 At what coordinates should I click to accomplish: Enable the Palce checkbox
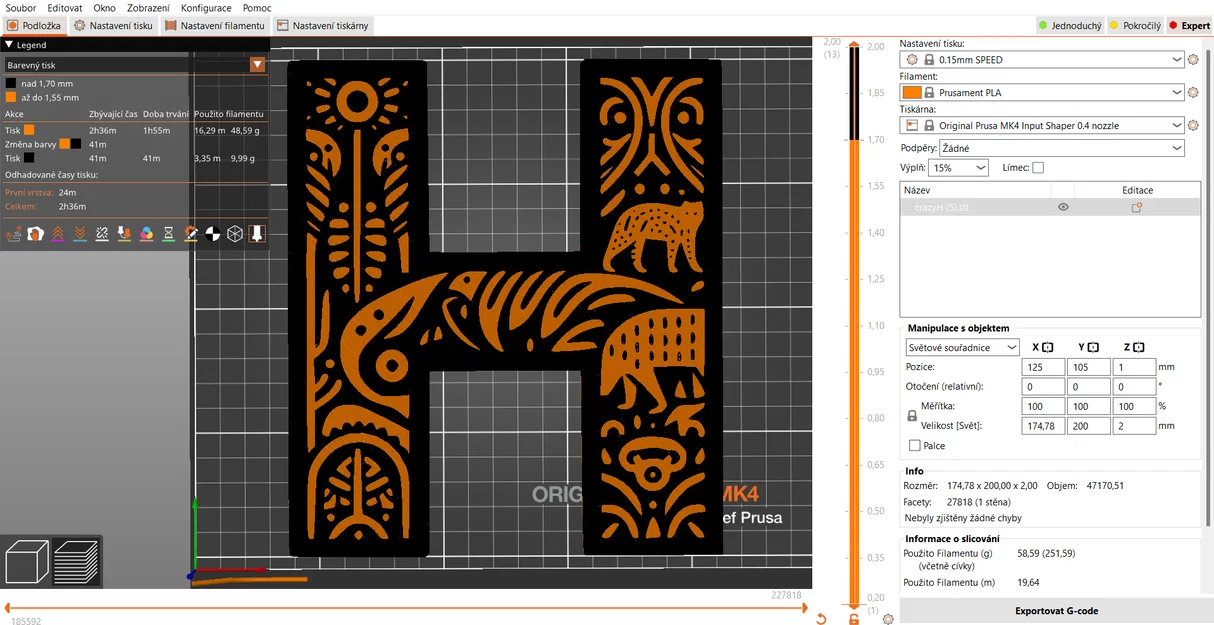(x=914, y=446)
